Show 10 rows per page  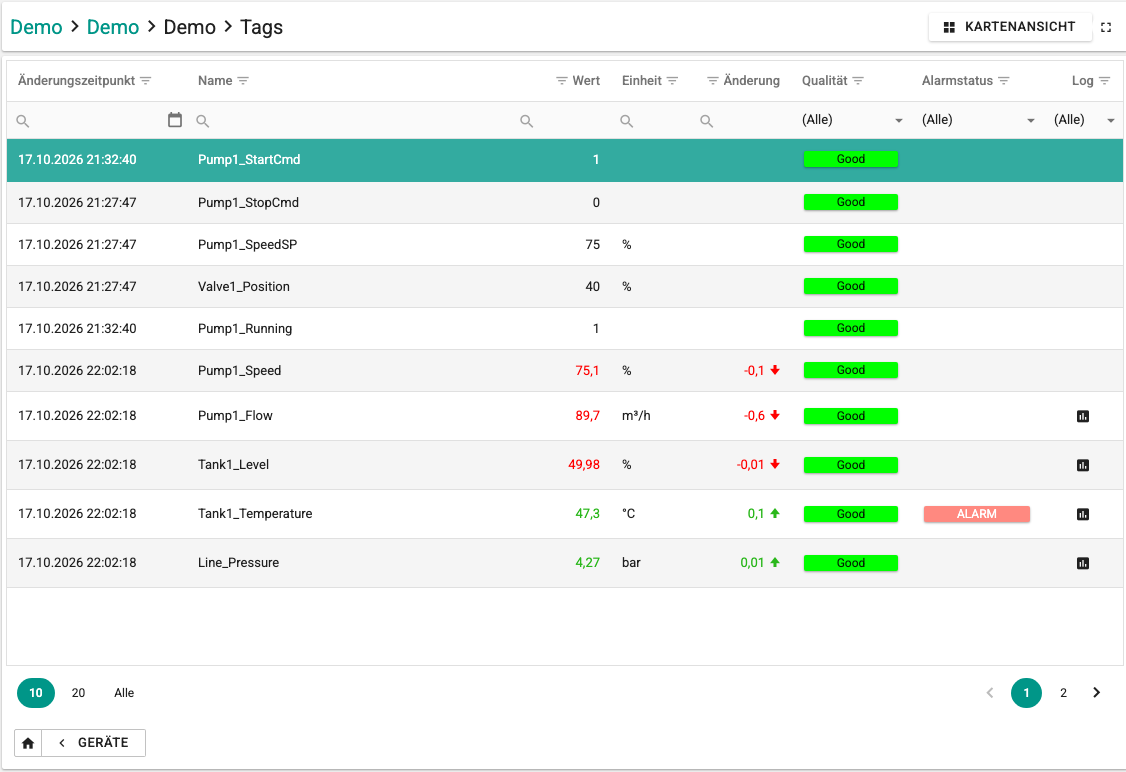36,693
